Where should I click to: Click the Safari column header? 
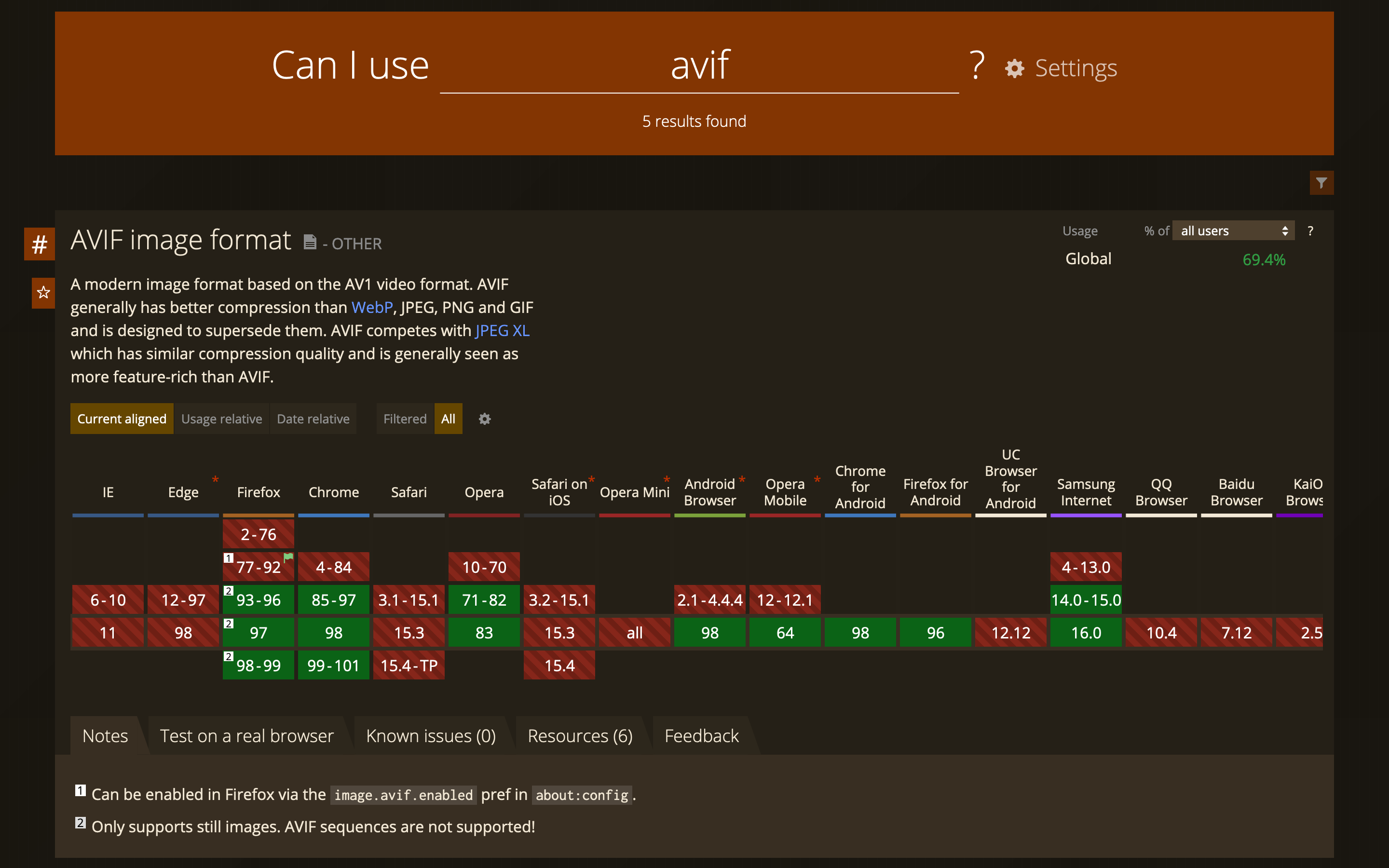point(409,492)
